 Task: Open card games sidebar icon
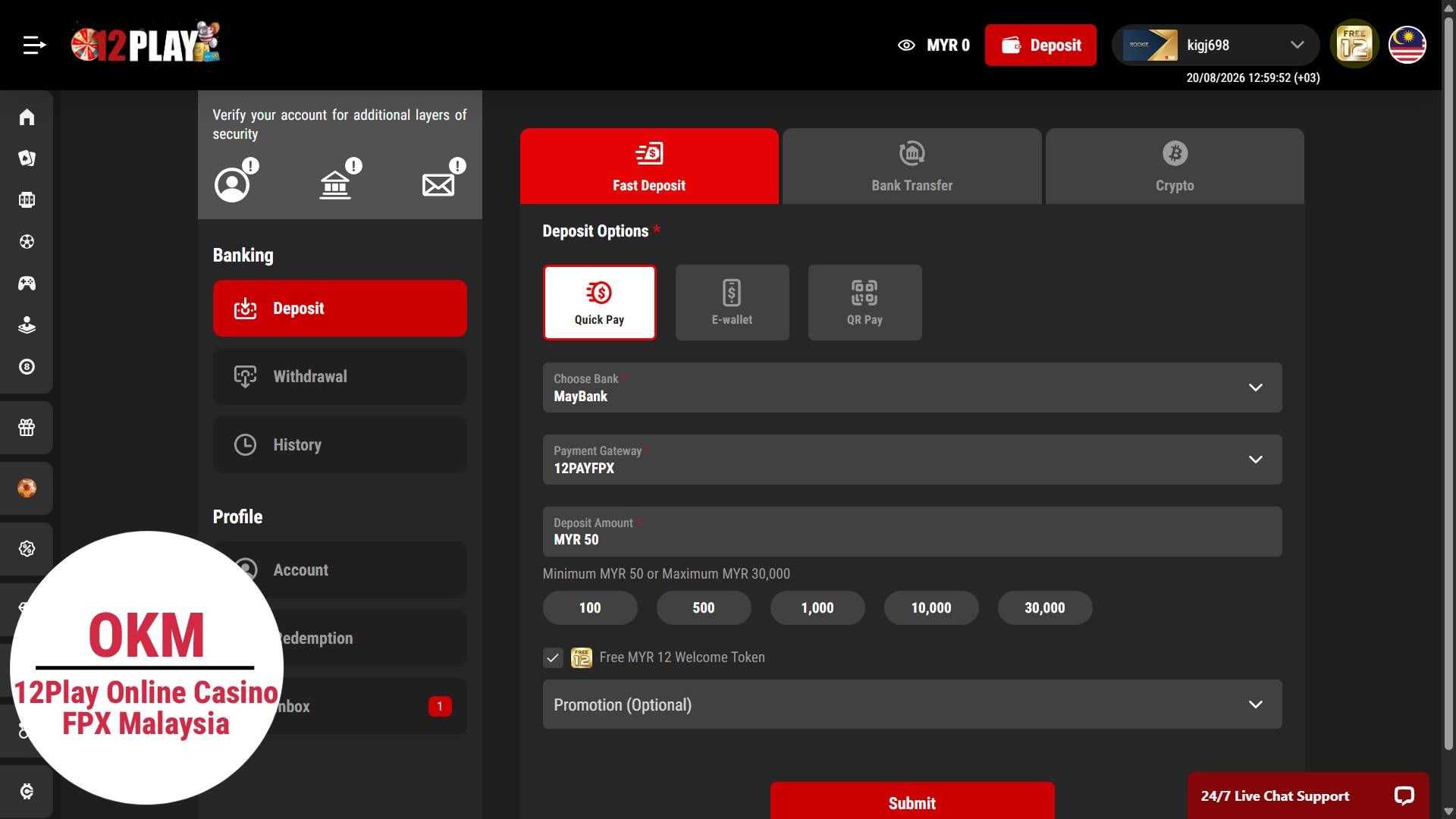coord(27,158)
